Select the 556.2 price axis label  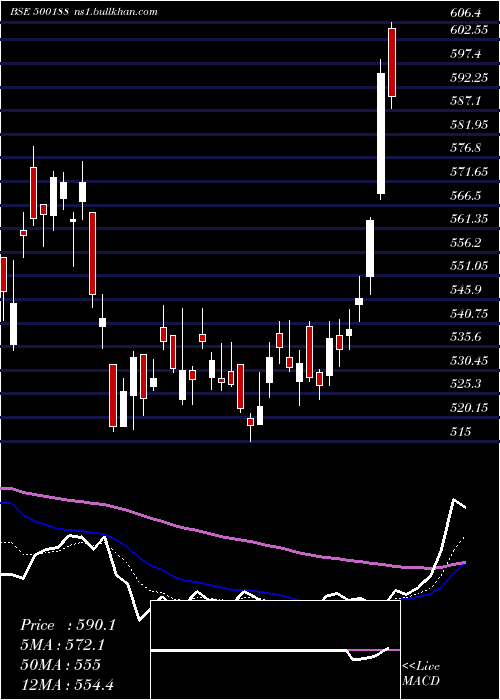click(466, 243)
